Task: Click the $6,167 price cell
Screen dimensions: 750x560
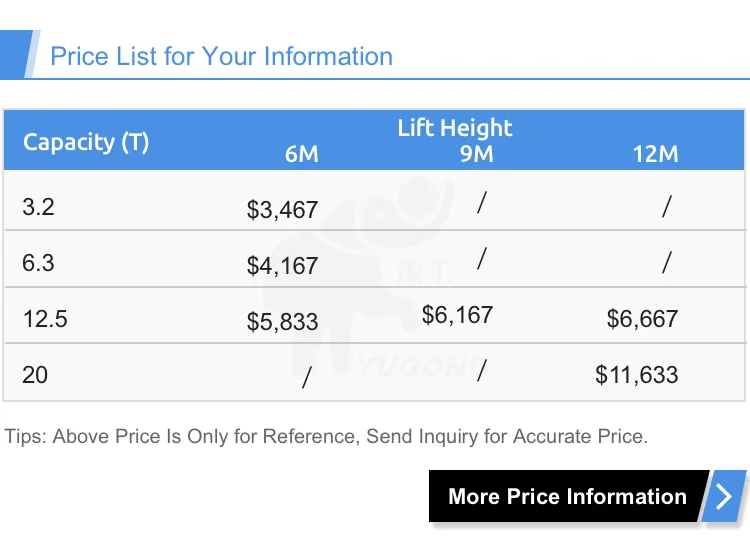Action: 457,315
